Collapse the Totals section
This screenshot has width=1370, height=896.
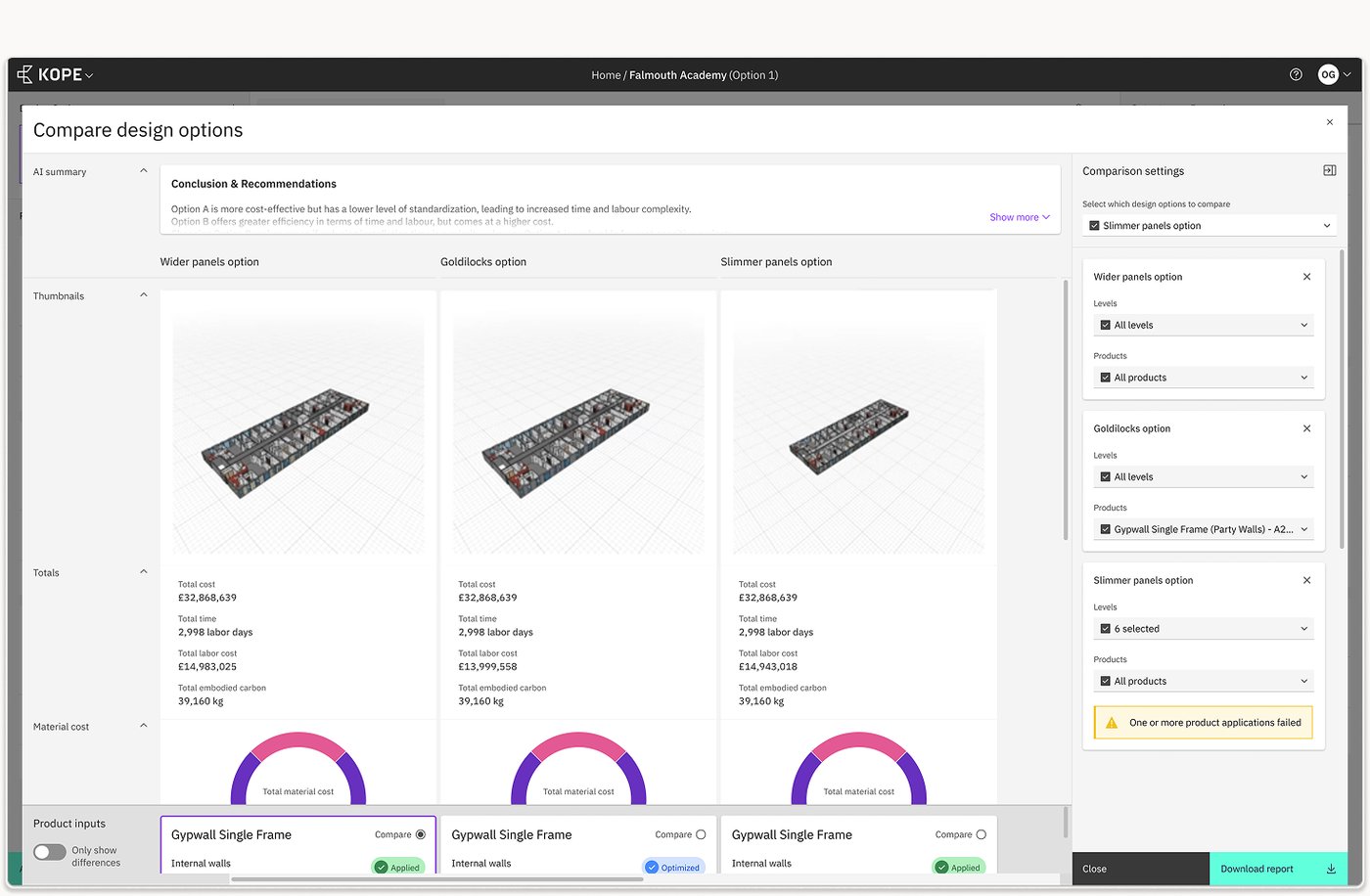click(144, 572)
